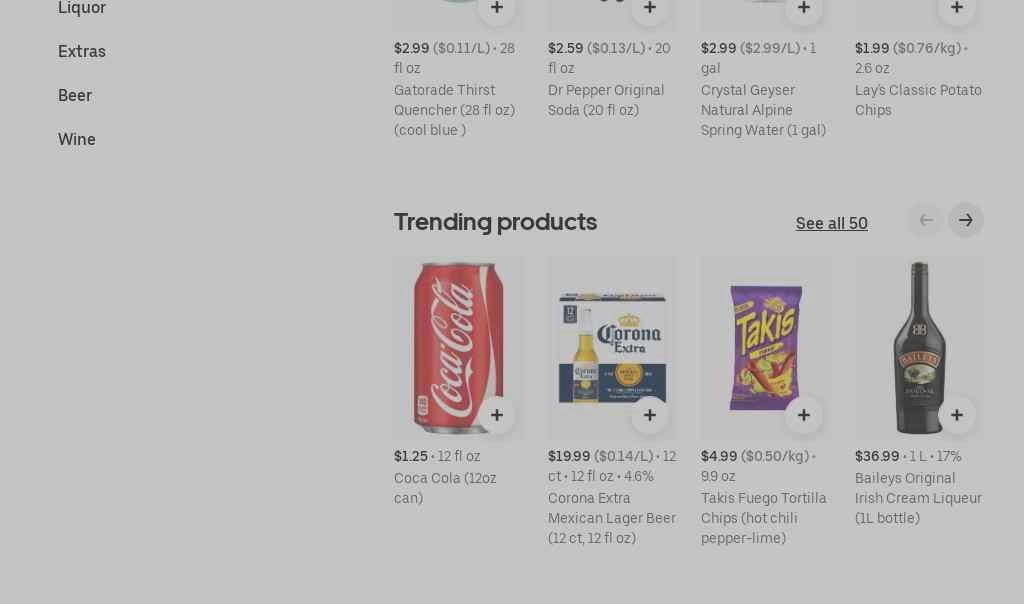Open Corona Extra Mexican Lager Beer product
This screenshot has width=1024, height=604.
click(x=611, y=518)
